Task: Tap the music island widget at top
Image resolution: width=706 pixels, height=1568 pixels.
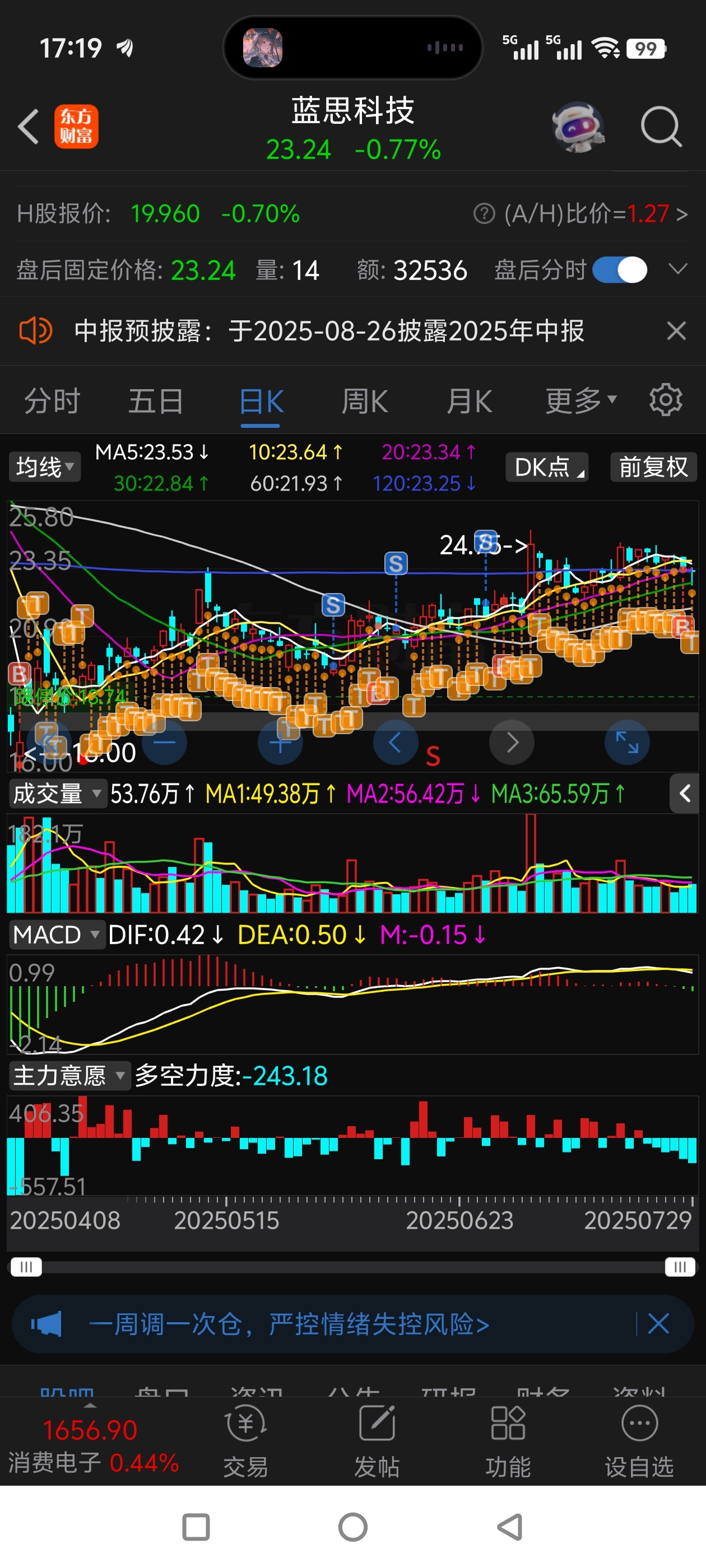Action: (352, 47)
